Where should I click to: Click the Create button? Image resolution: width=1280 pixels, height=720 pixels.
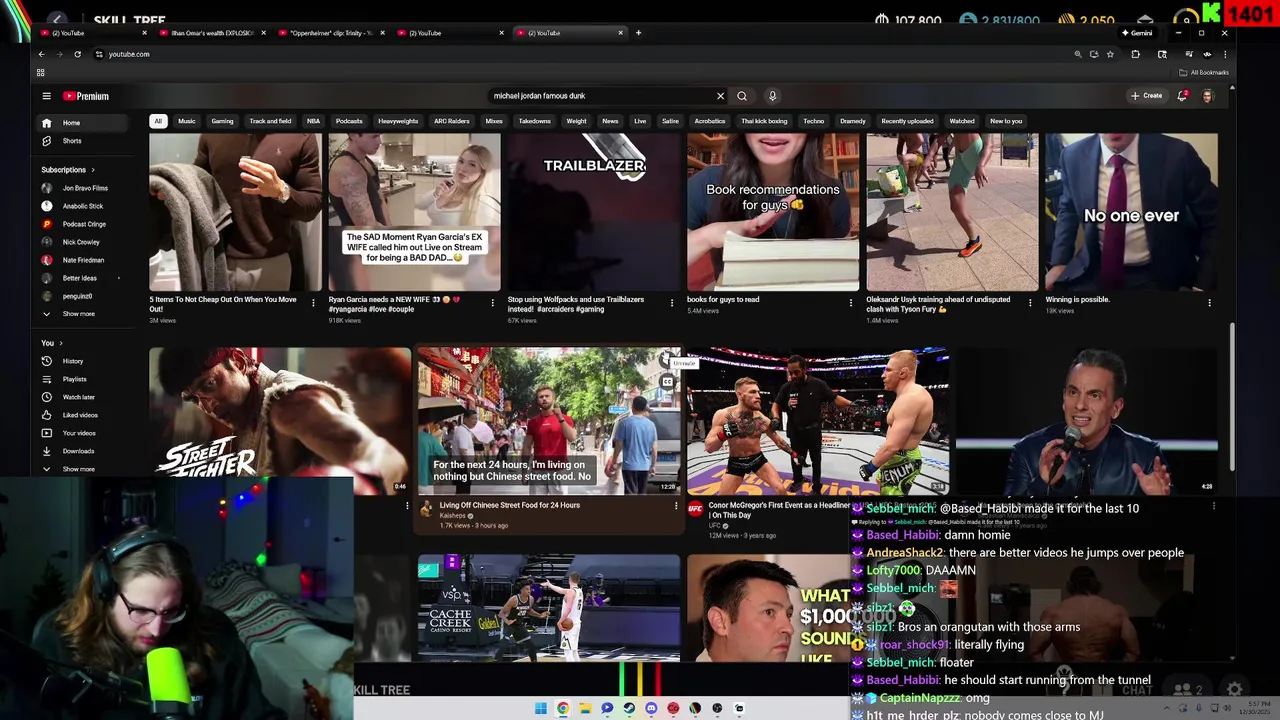click(1147, 96)
